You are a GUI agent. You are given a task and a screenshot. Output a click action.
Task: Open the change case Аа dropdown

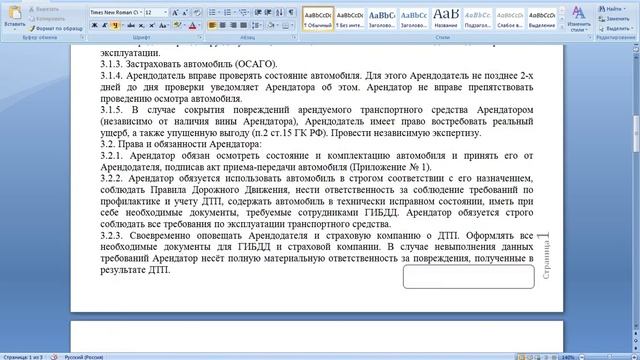pyautogui.click(x=163, y=25)
